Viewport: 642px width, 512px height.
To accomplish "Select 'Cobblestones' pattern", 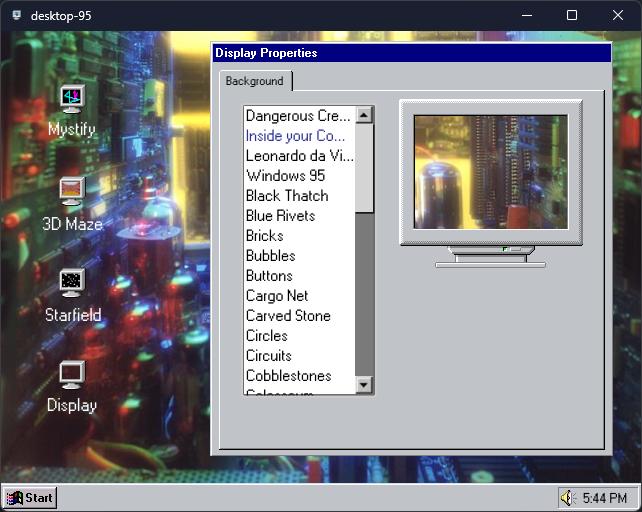I will [299, 376].
